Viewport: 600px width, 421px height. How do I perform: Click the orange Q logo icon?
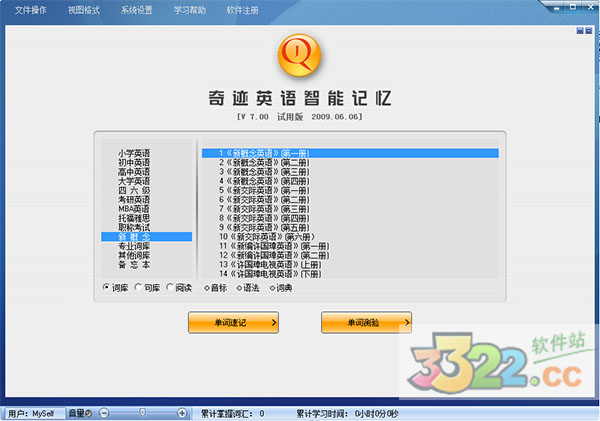click(x=299, y=55)
